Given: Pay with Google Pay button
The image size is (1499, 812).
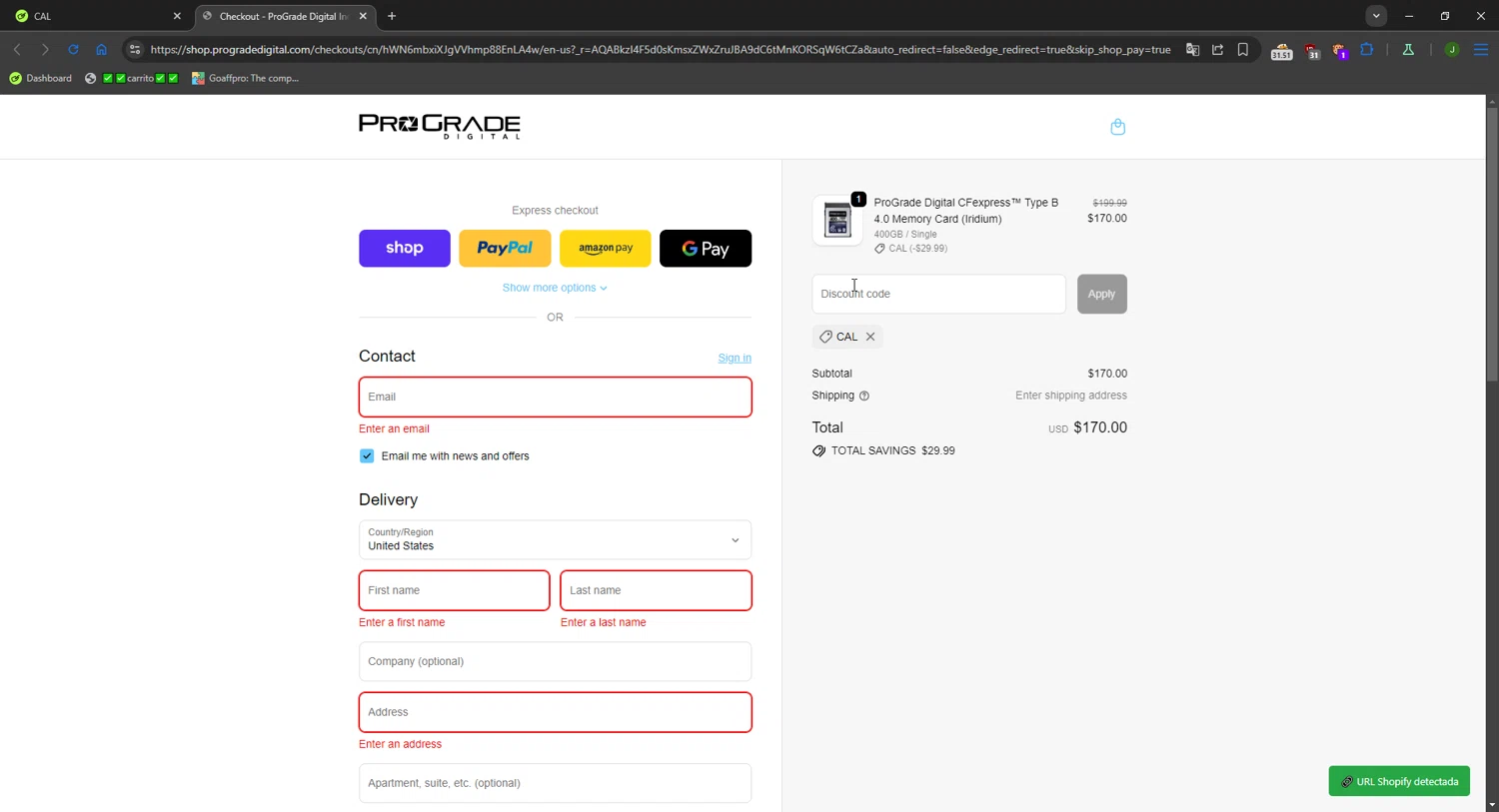Looking at the screenshot, I should point(706,248).
